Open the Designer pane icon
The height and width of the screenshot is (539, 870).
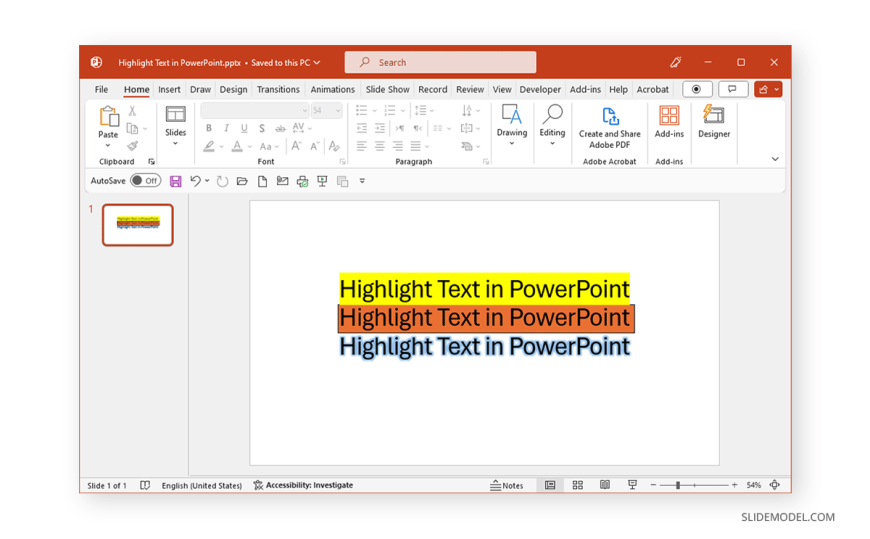tap(714, 115)
